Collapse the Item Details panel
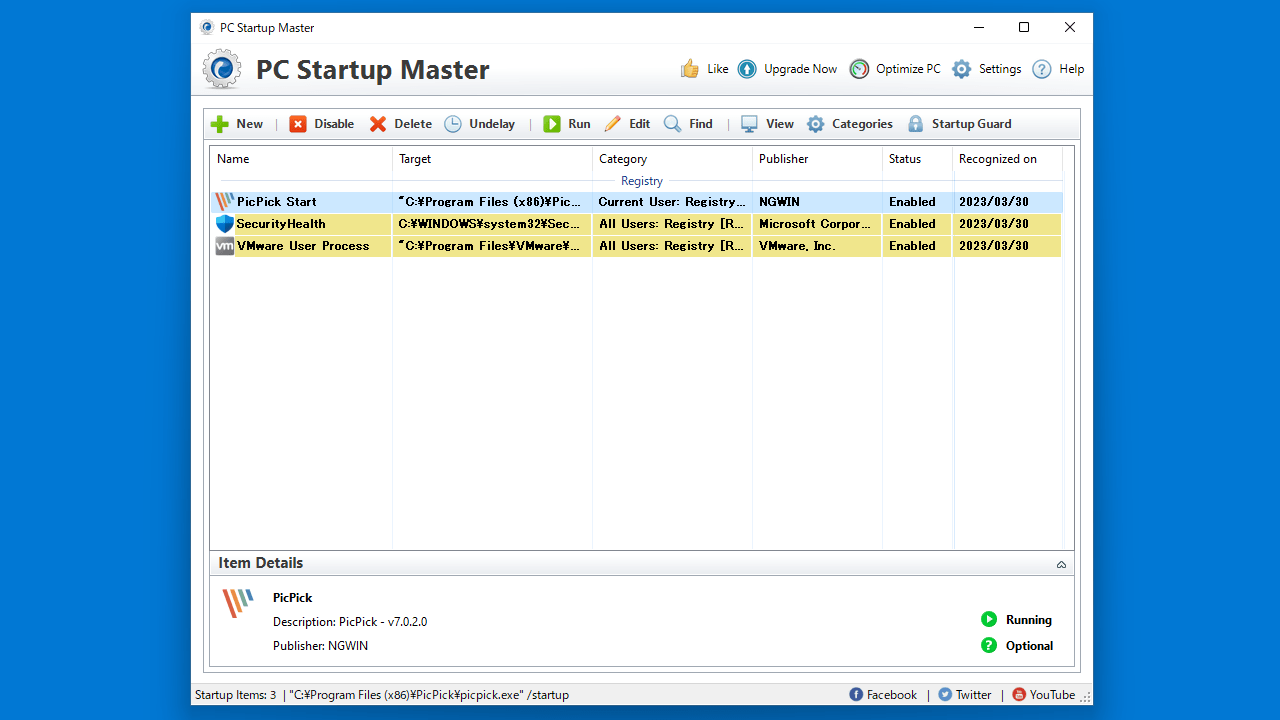This screenshot has height=720, width=1280. pyautogui.click(x=1061, y=565)
